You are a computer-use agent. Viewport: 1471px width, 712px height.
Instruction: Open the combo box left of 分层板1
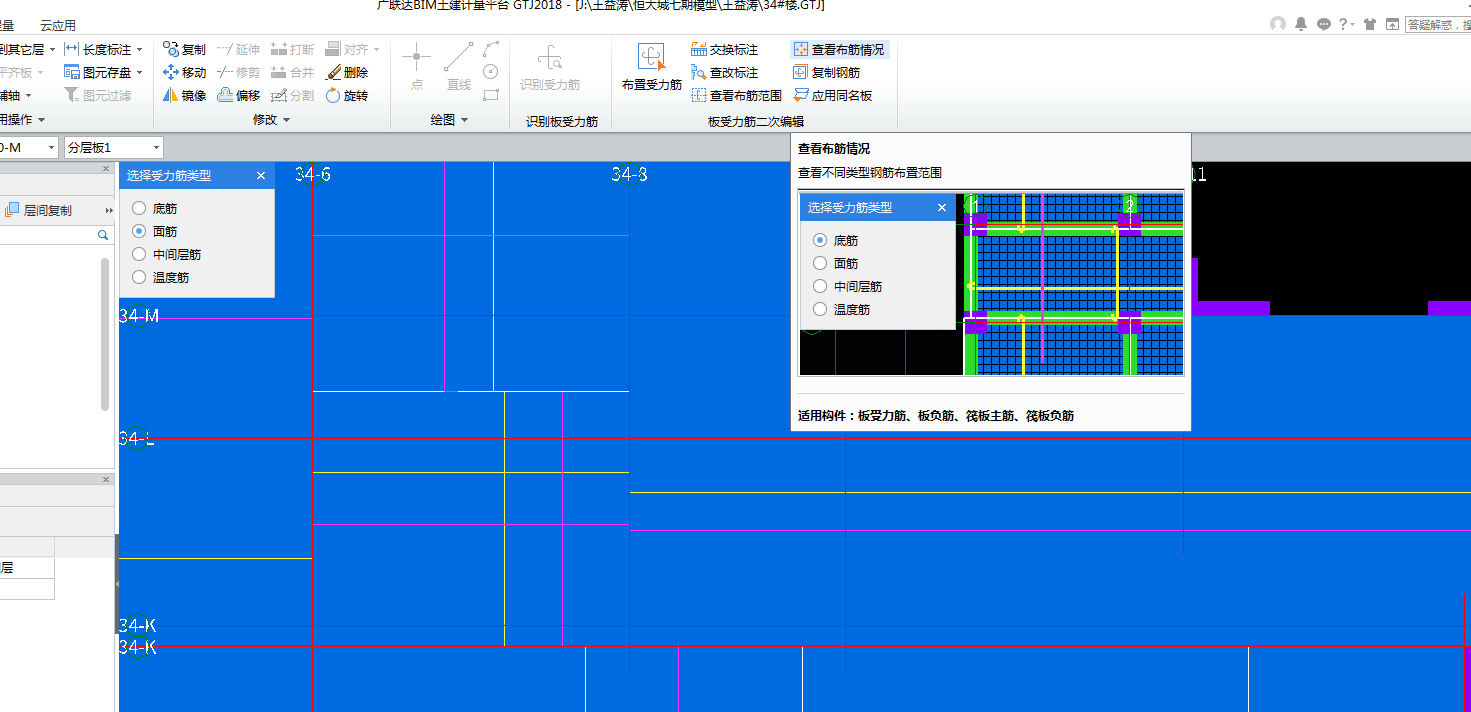click(29, 148)
